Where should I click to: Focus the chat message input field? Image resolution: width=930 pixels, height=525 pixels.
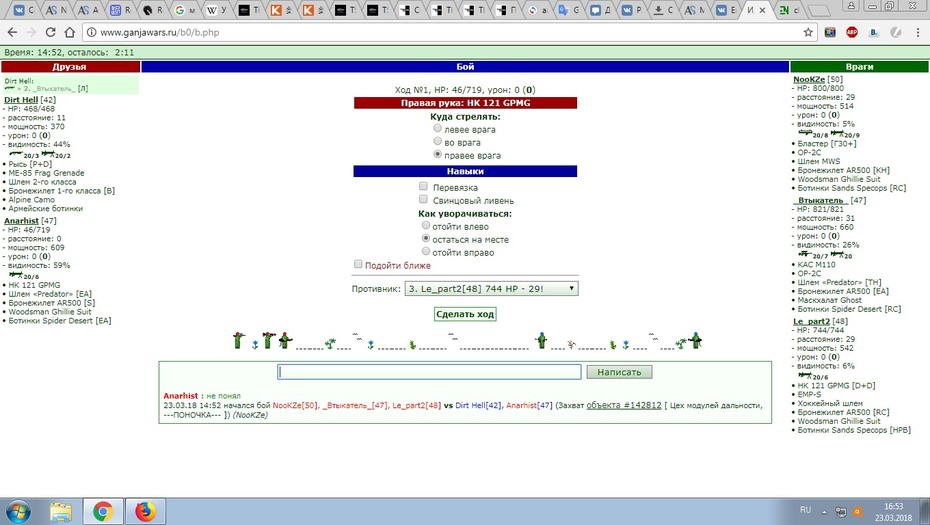pos(429,372)
